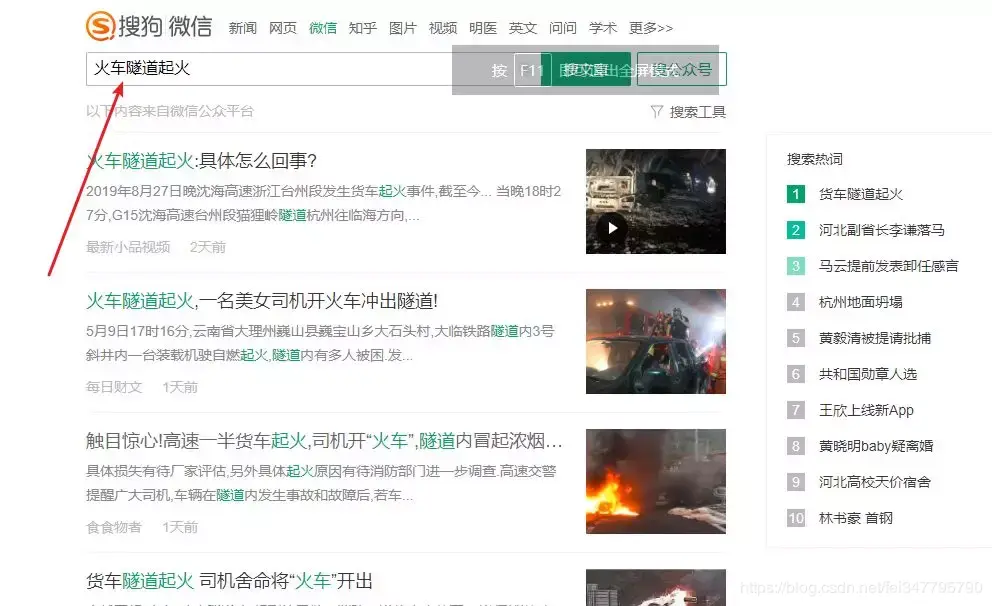Viewport: 992px width, 606px height.
Task: Expand the 更多>> menu
Action: pos(650,28)
